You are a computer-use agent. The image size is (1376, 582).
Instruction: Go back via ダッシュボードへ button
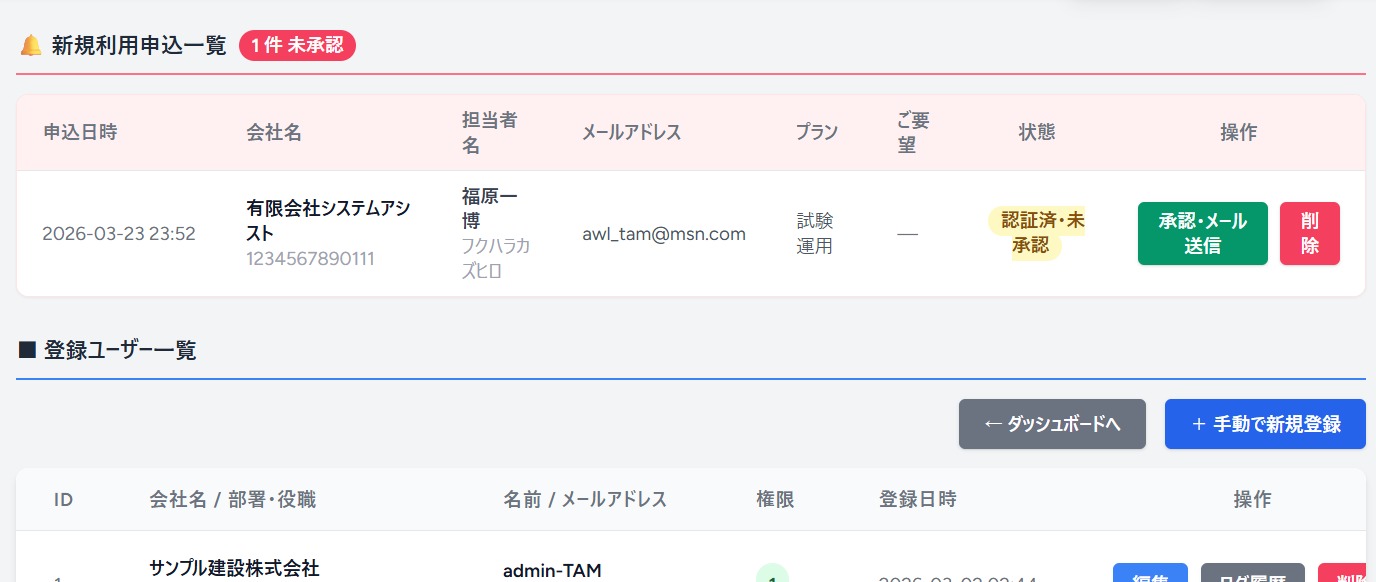coord(1052,424)
